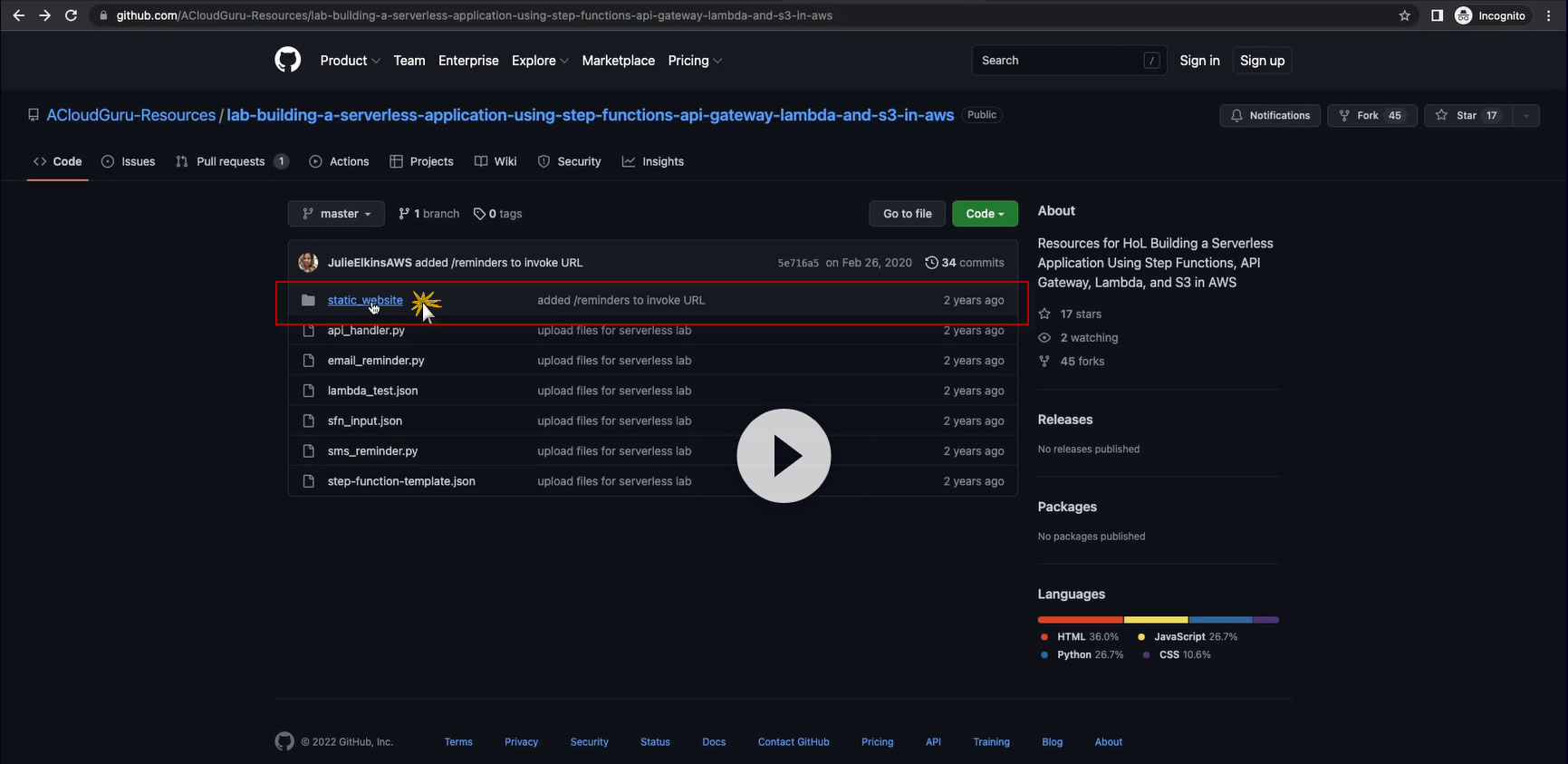Star the repository
This screenshot has height=764, width=1568.
[x=1469, y=115]
